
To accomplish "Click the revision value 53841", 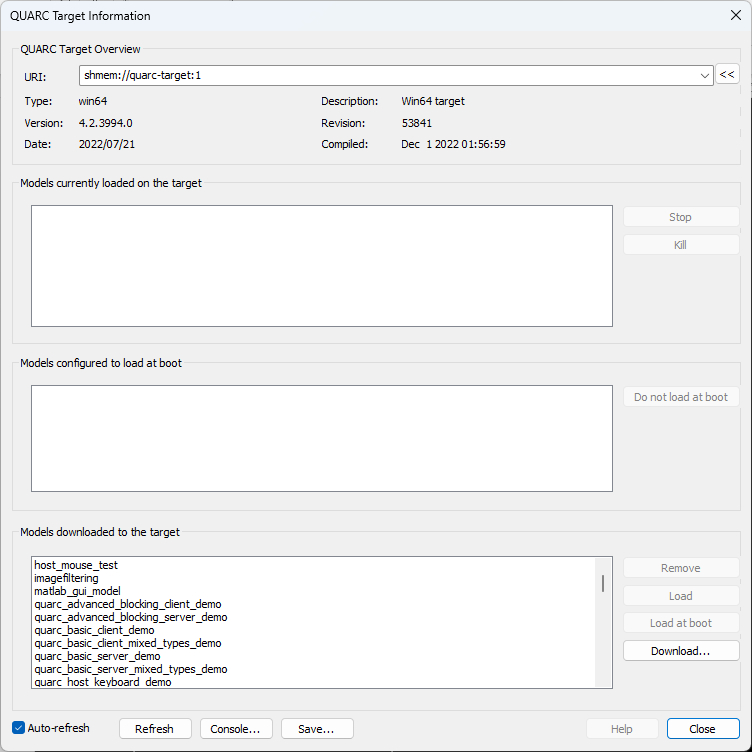I will click(417, 123).
